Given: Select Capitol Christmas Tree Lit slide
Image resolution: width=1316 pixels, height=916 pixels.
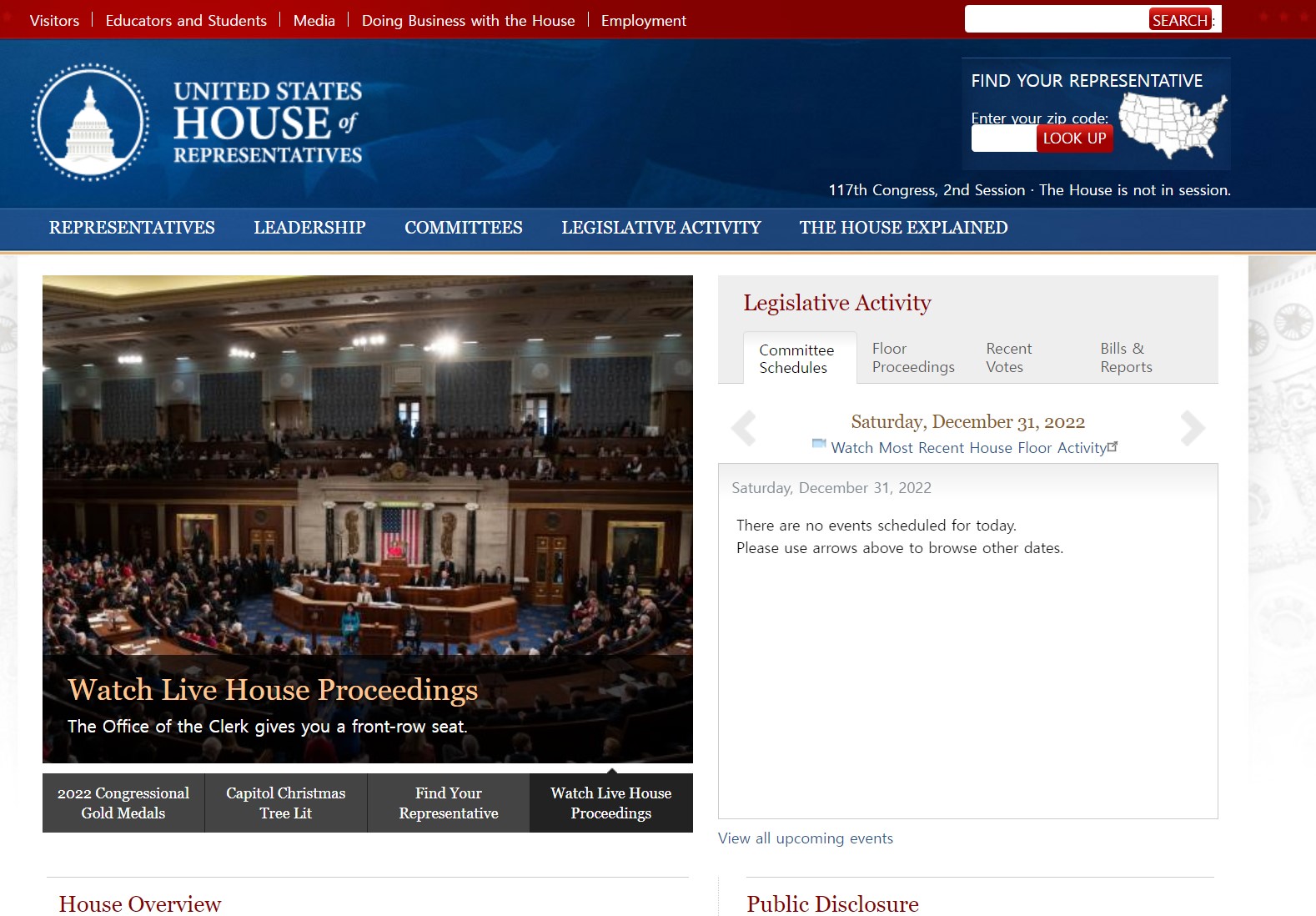Looking at the screenshot, I should click(286, 803).
